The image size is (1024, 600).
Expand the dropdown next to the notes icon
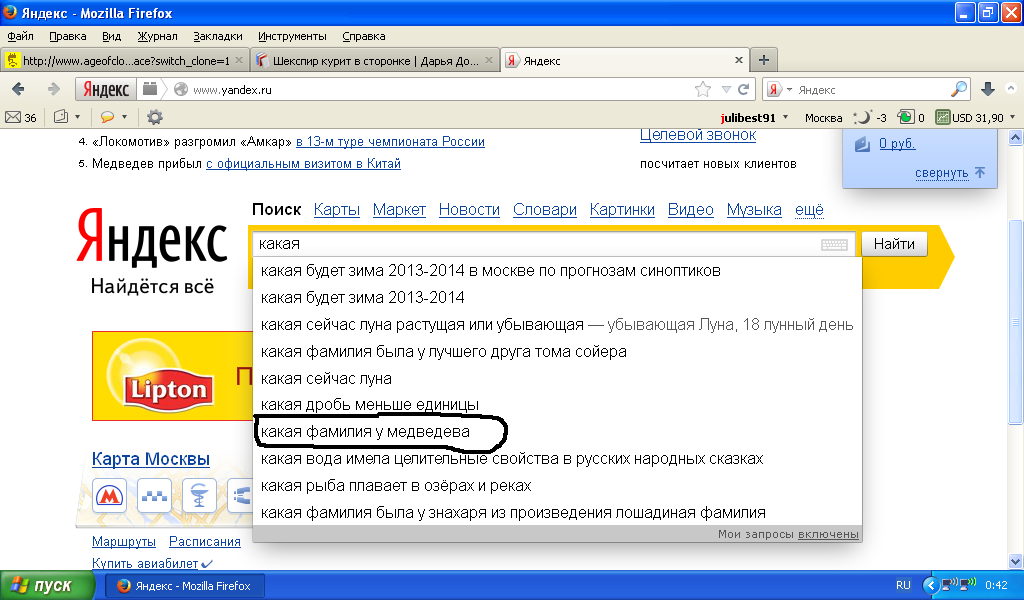[78, 118]
